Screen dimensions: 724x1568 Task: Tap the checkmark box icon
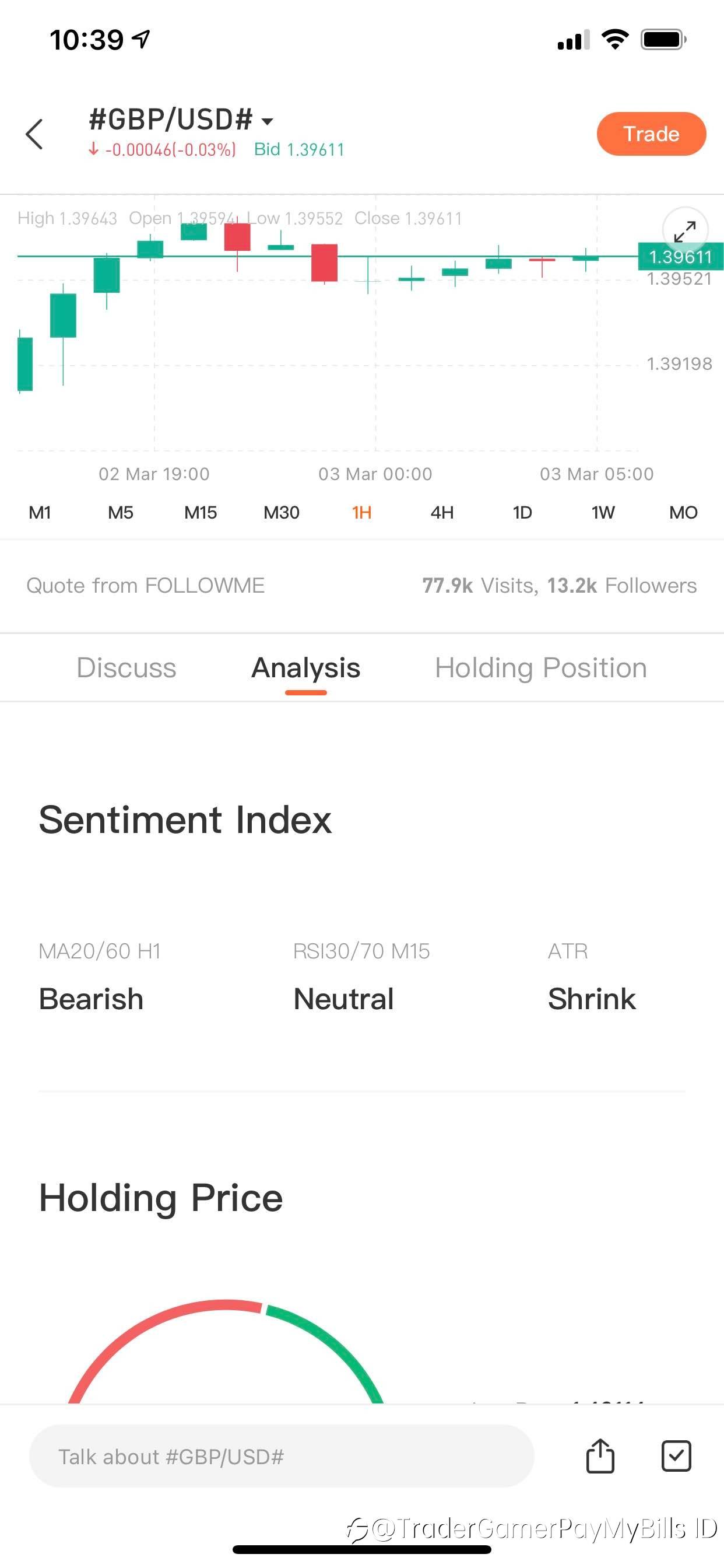[x=676, y=1456]
